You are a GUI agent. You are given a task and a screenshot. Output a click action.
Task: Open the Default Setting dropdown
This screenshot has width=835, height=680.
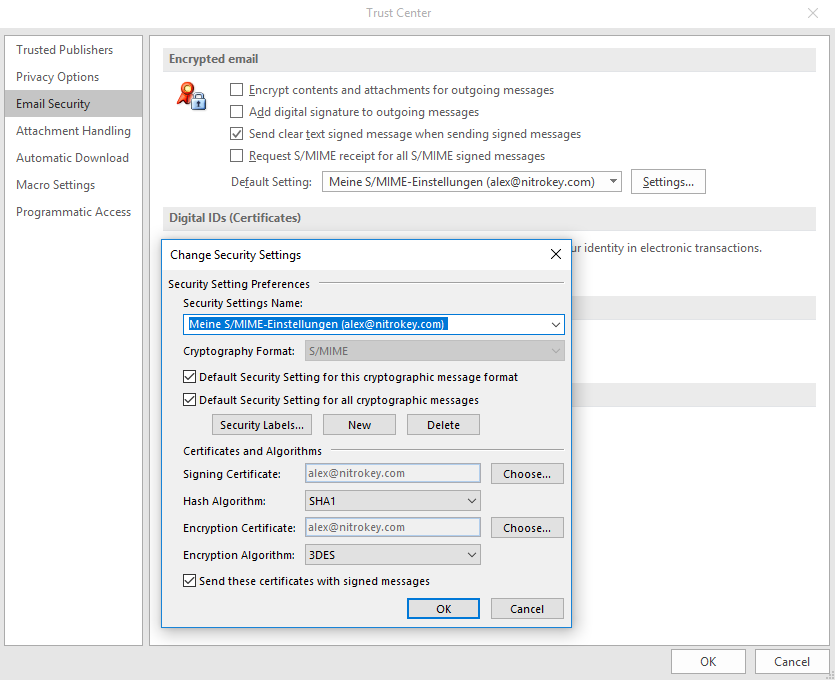(x=612, y=182)
